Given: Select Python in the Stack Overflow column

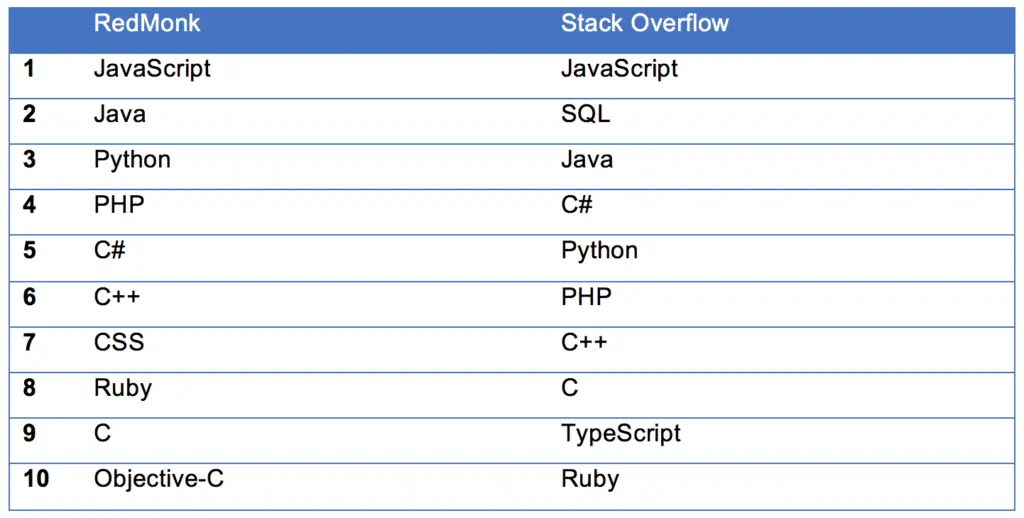Looking at the screenshot, I should [599, 251].
